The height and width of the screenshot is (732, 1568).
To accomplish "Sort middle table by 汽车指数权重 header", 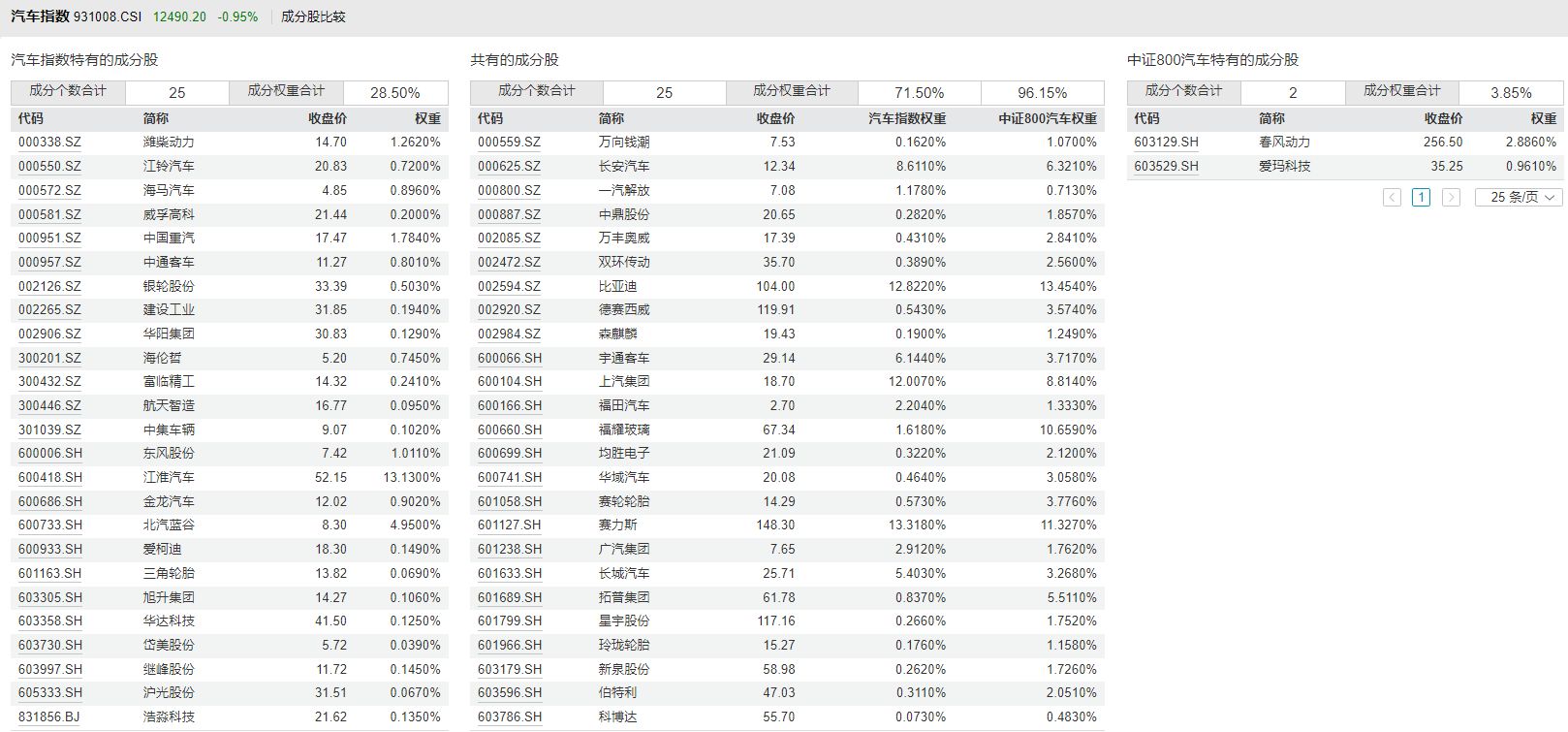I will click(906, 118).
